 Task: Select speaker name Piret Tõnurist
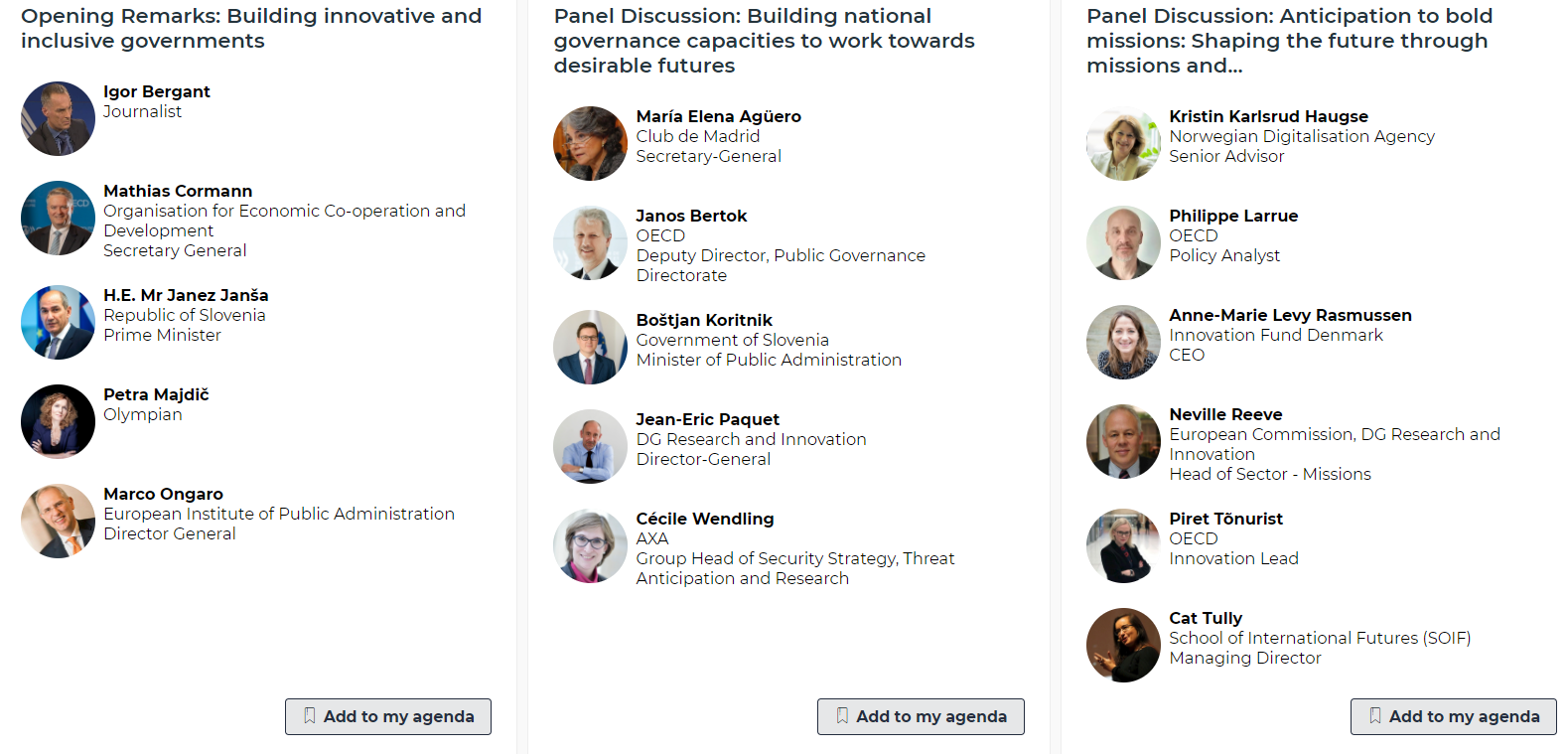(x=1225, y=519)
